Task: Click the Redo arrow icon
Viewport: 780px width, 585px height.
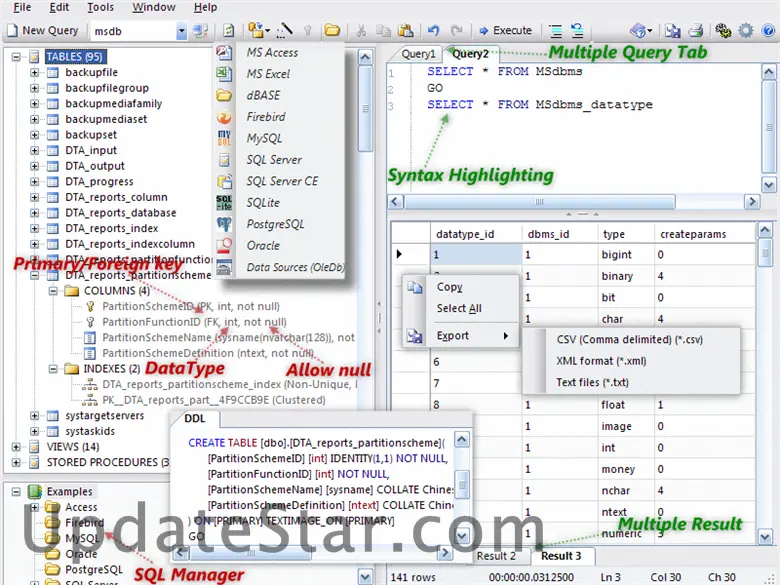Action: point(456,31)
